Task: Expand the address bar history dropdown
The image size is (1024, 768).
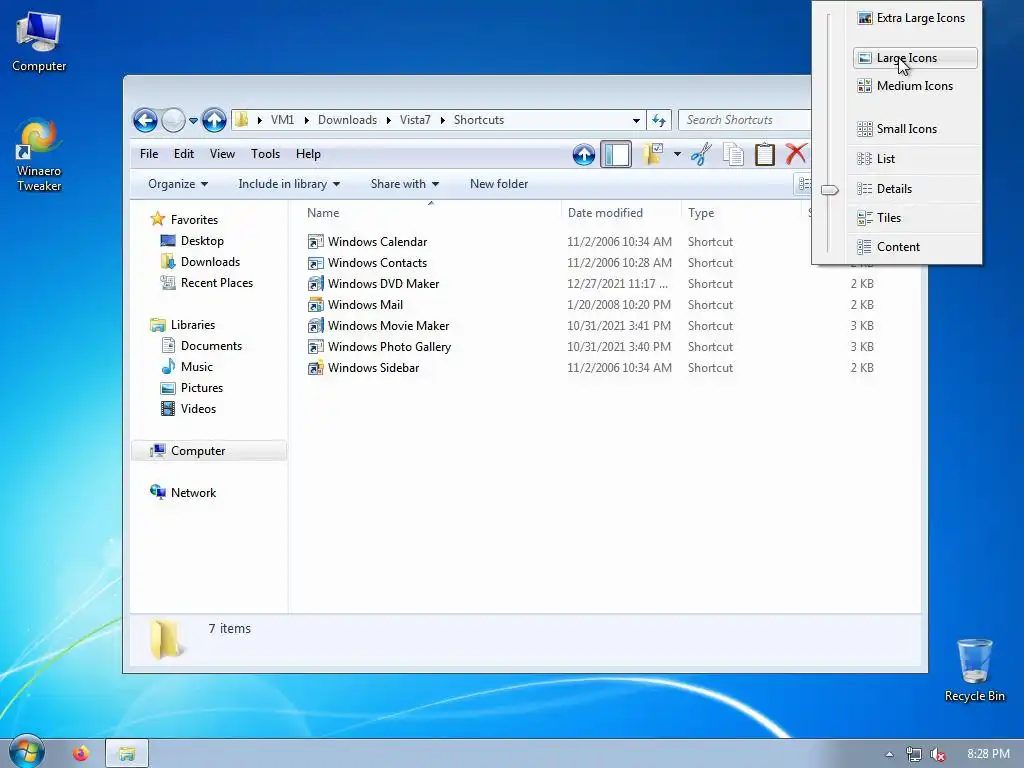Action: coord(636,121)
